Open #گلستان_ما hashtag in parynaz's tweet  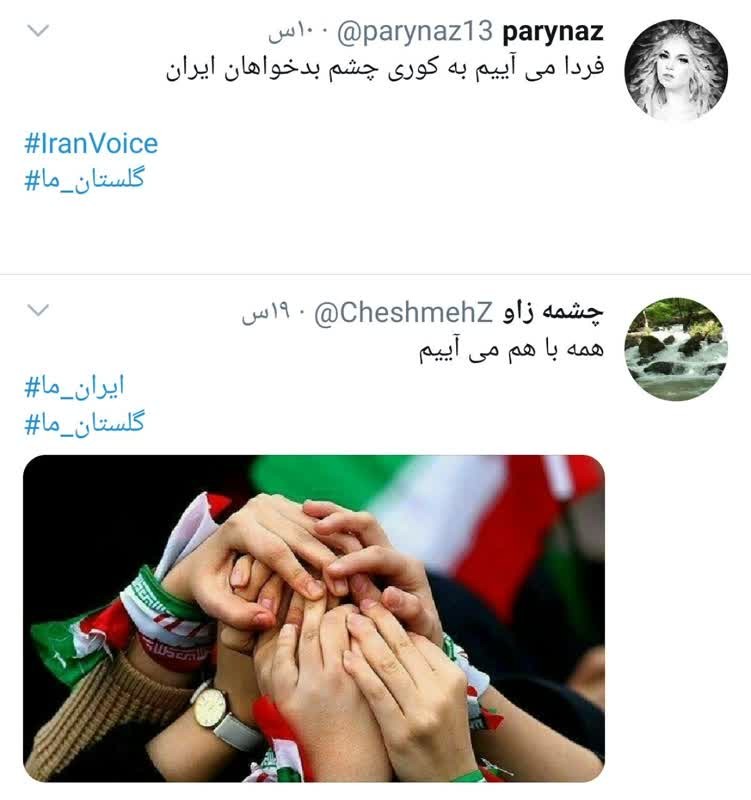tap(85, 179)
